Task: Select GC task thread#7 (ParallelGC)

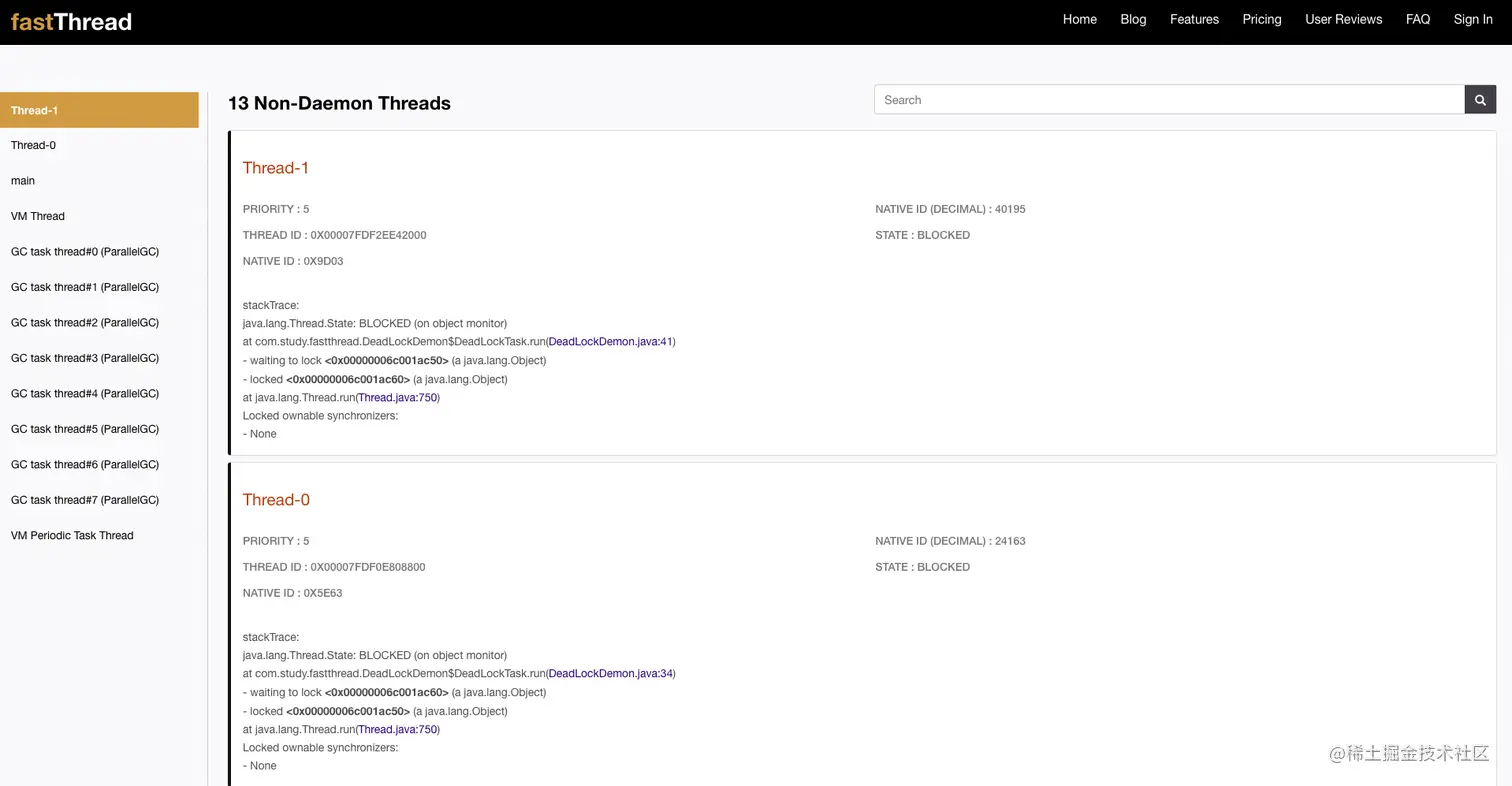Action: tap(99, 500)
